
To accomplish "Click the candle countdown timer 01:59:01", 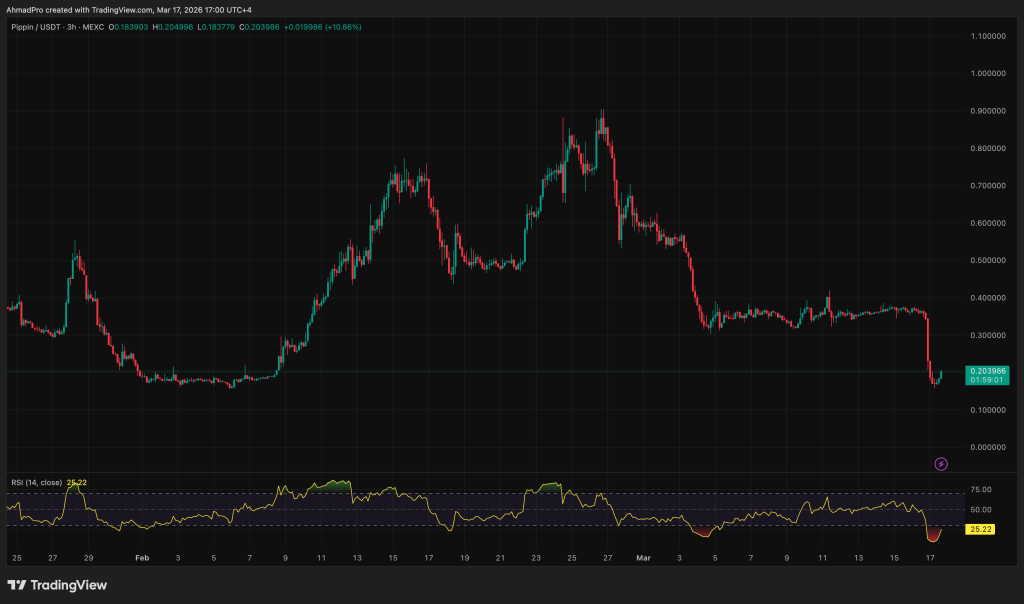I will pos(988,380).
